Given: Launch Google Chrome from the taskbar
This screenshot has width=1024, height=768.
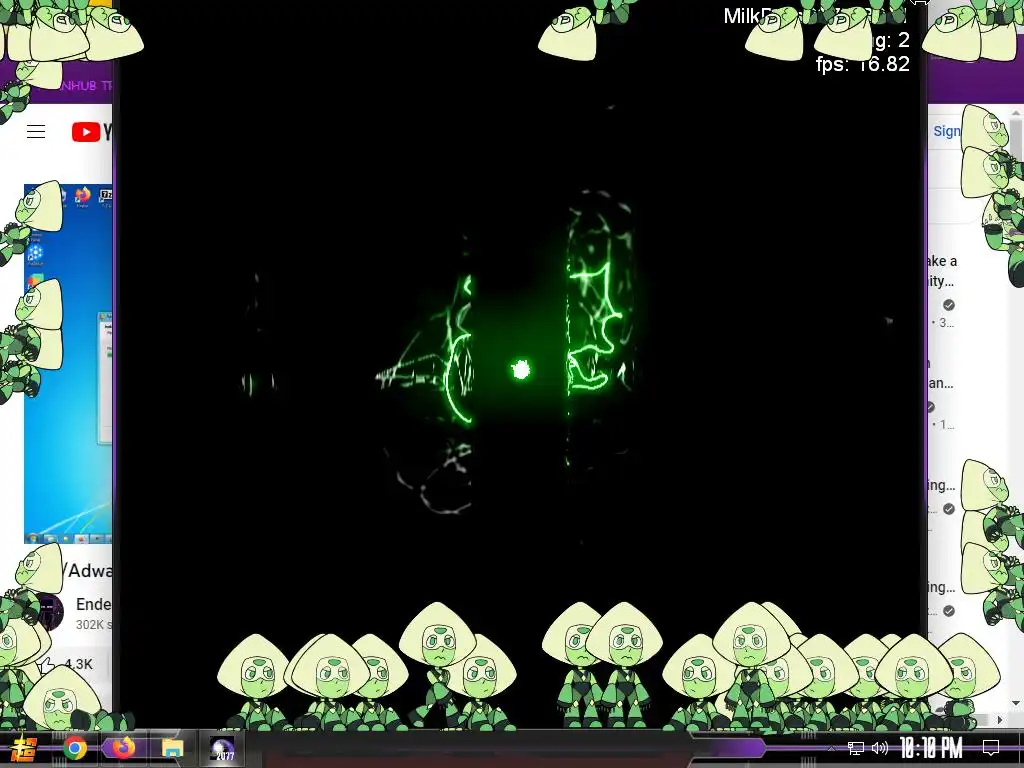Looking at the screenshot, I should tap(75, 748).
